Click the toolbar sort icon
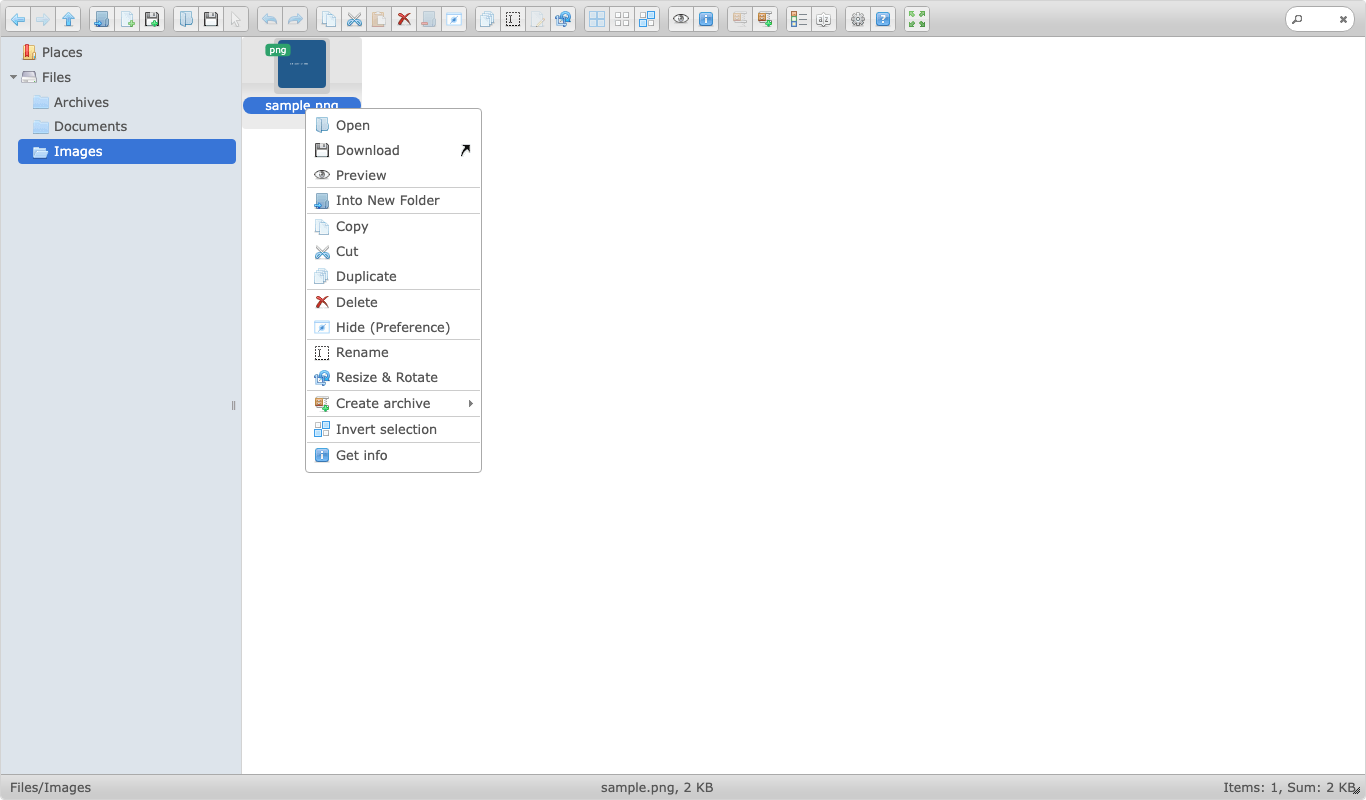The width and height of the screenshot is (1366, 800). (x=824, y=19)
